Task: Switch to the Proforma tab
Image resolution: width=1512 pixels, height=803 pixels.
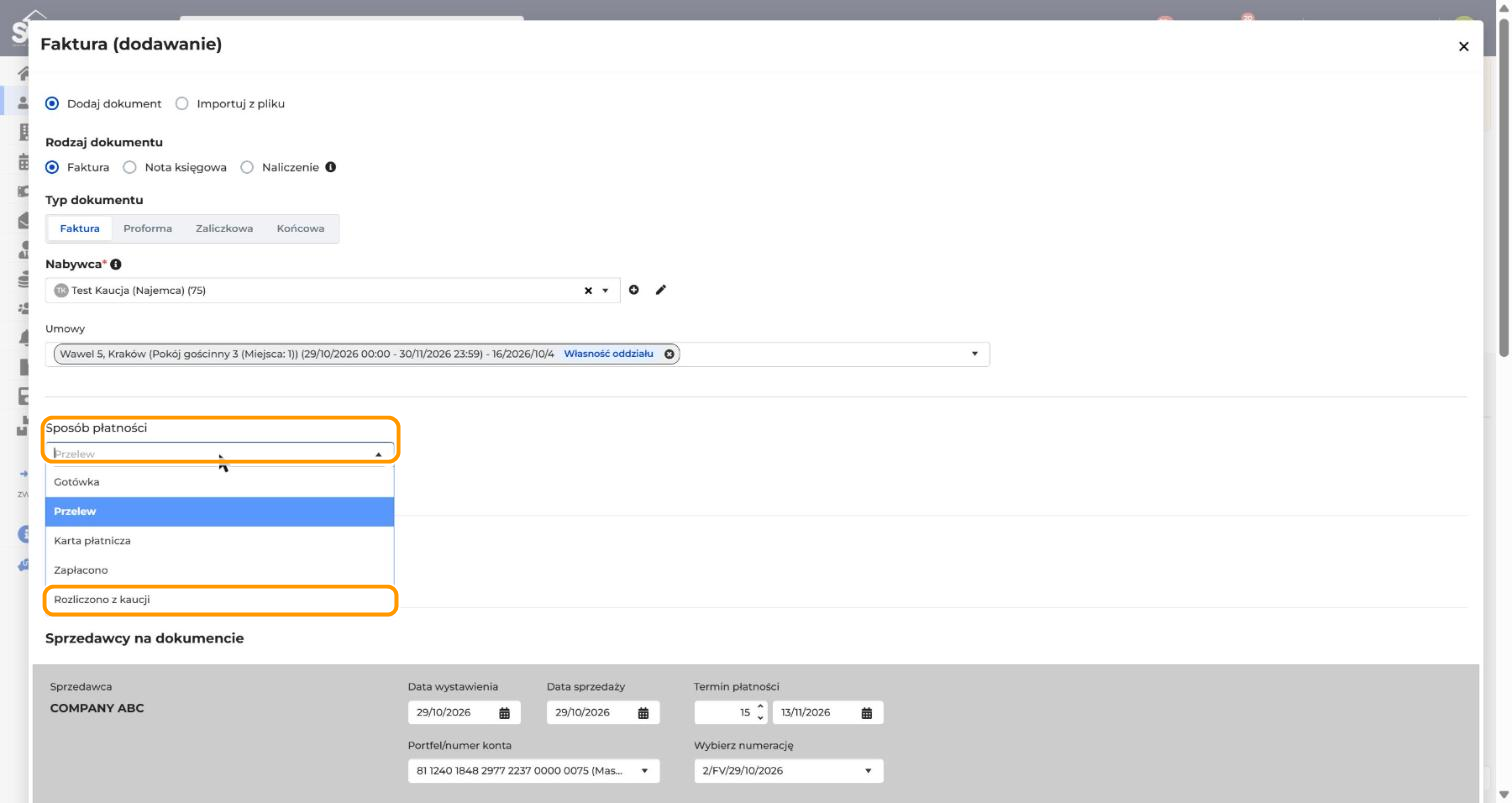Action: (148, 229)
